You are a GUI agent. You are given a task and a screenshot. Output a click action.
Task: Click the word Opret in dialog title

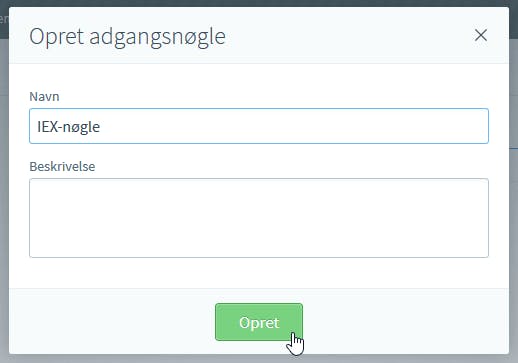[56, 37]
